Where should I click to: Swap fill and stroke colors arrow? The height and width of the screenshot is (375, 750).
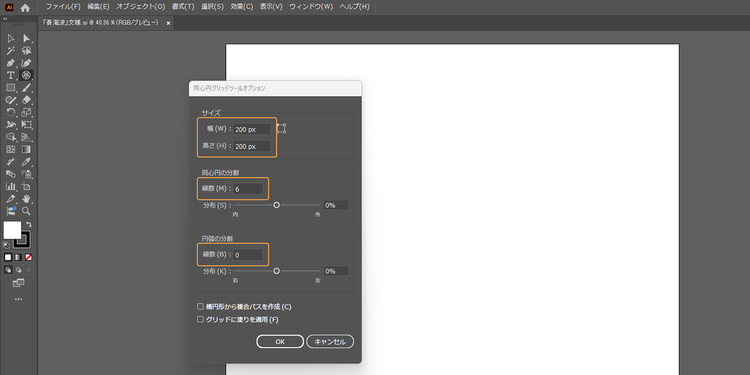tap(29, 224)
